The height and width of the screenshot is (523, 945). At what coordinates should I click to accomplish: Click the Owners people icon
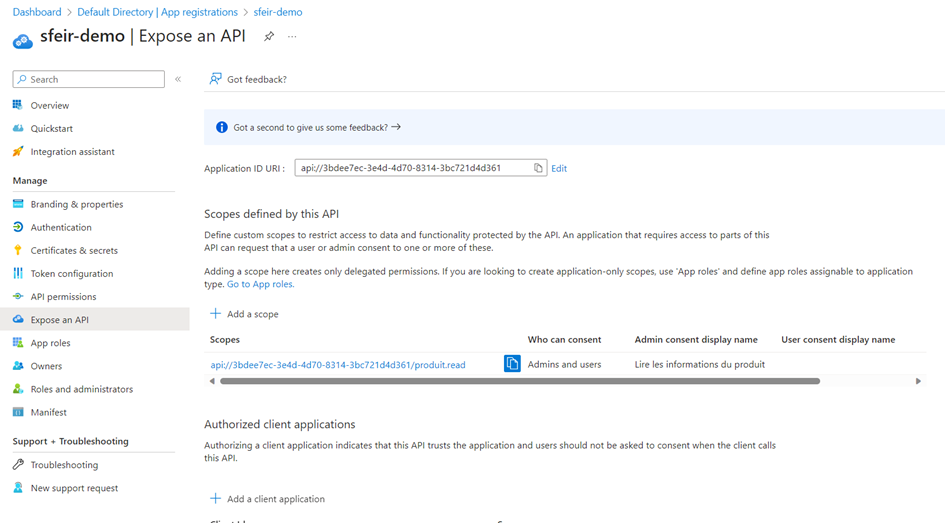click(18, 366)
